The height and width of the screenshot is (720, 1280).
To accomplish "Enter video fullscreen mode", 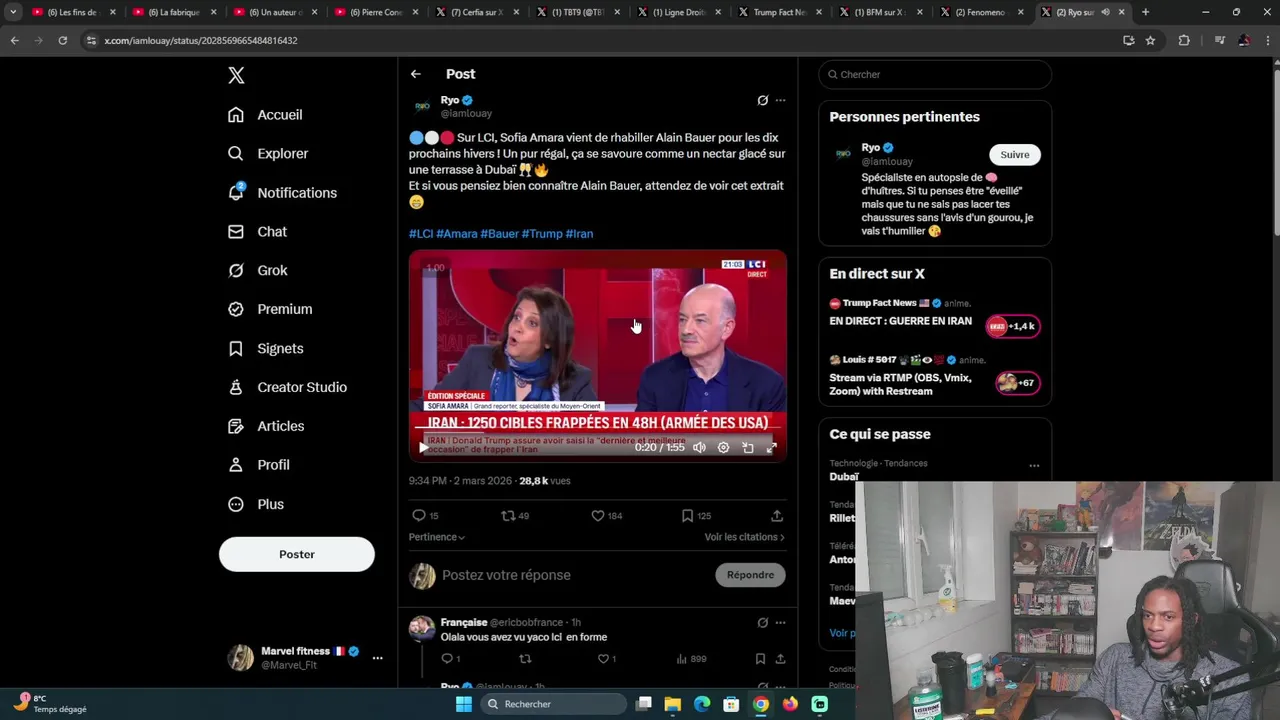I will [771, 448].
